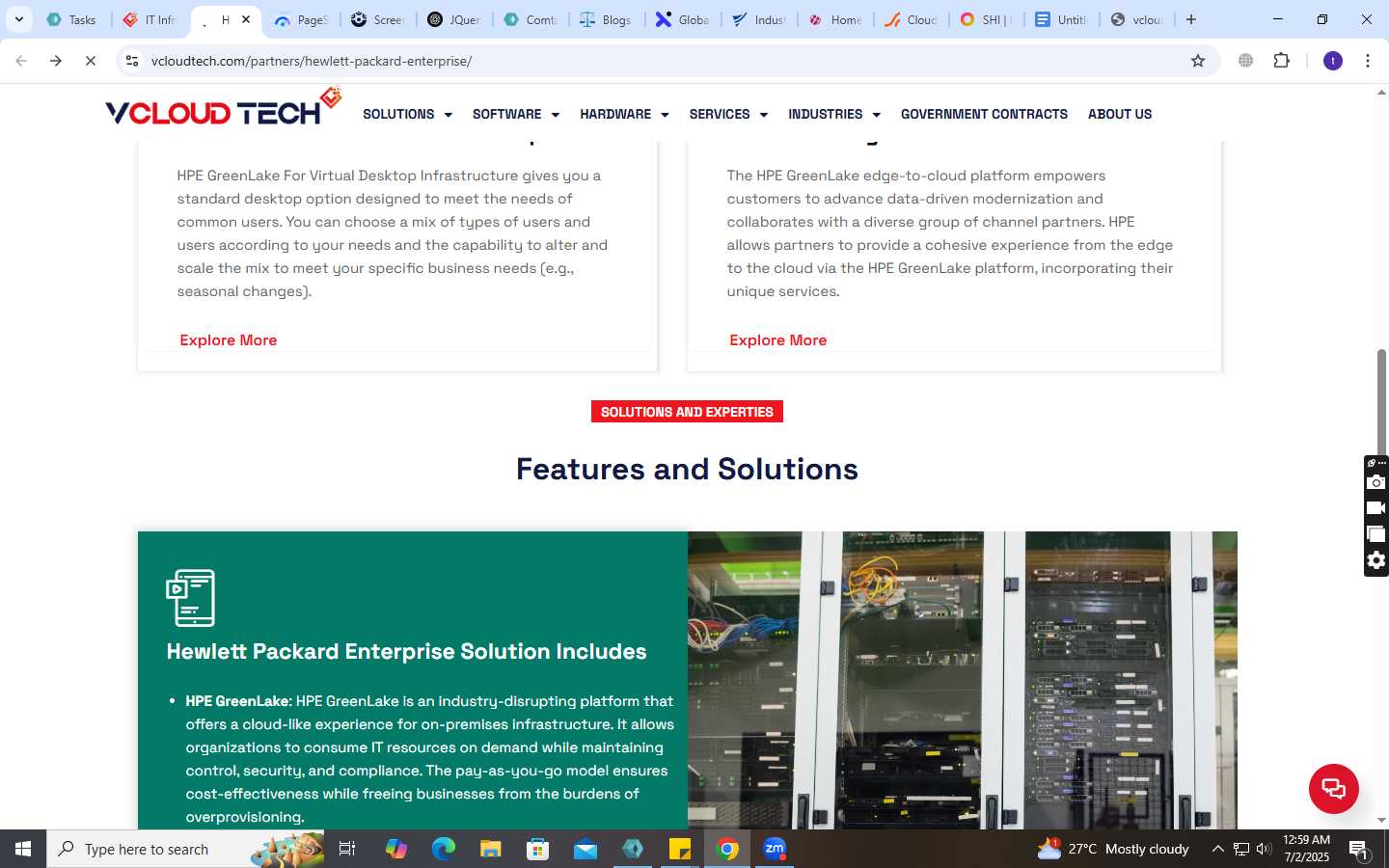Show hidden system tray icons

1217,849
